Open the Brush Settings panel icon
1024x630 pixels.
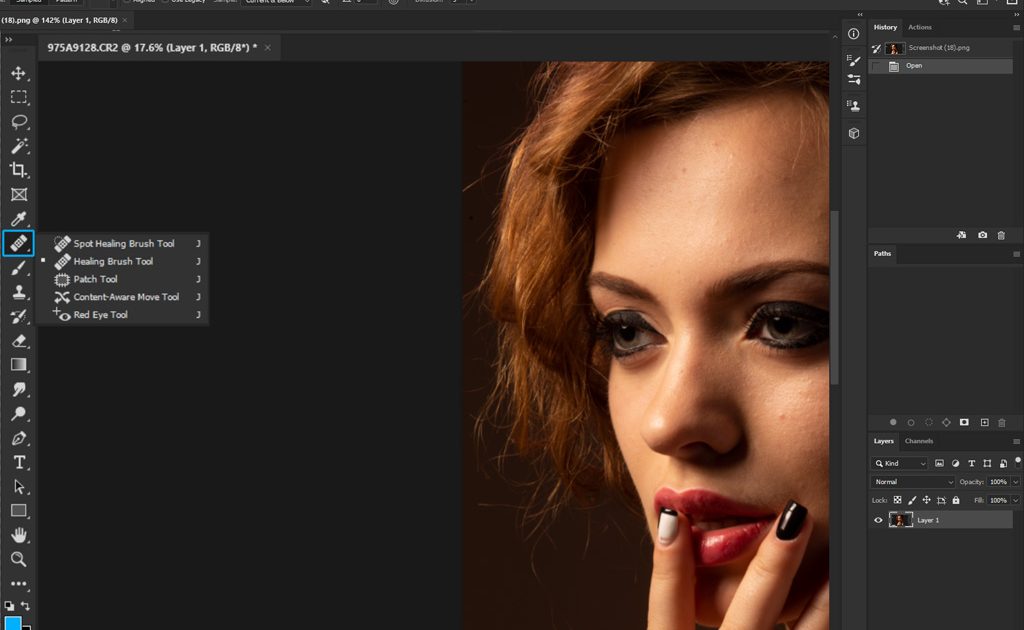854,60
